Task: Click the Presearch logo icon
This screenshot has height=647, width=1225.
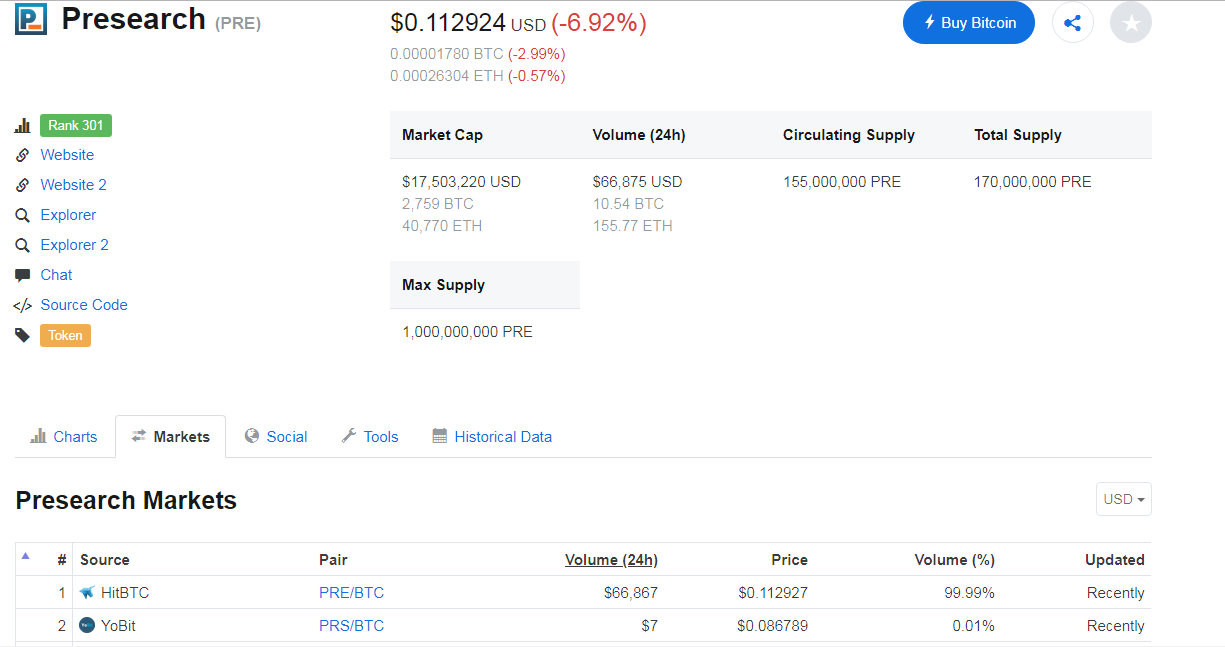Action: (x=31, y=19)
